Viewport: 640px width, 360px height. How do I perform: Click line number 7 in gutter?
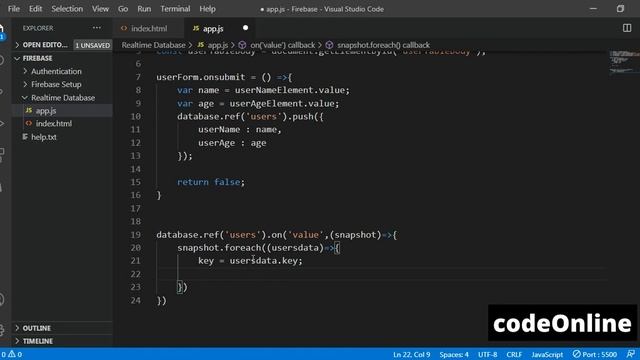pyautogui.click(x=138, y=77)
